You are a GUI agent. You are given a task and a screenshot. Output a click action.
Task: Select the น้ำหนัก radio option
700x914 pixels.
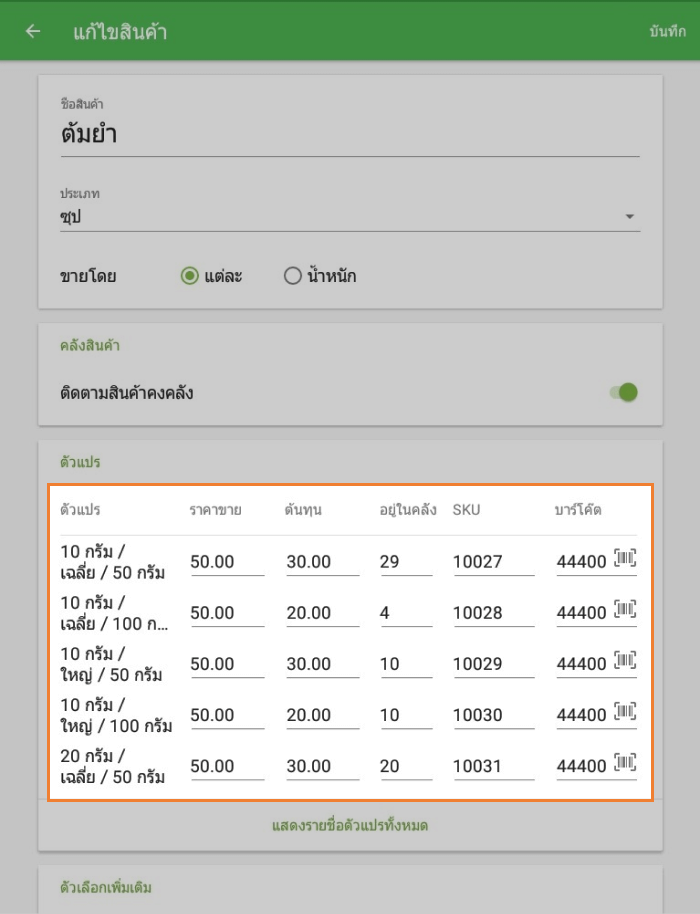coord(293,276)
